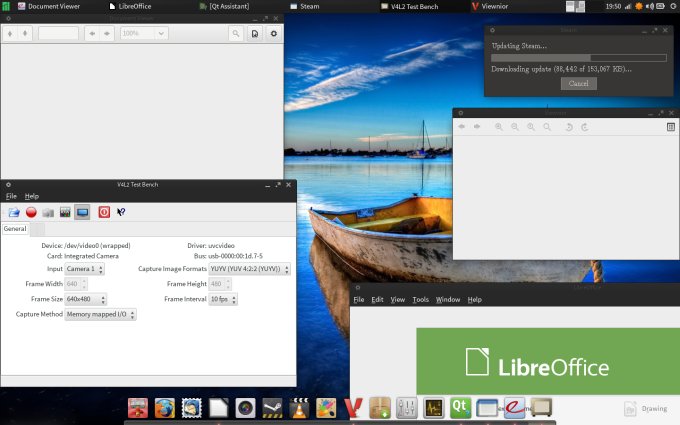
Task: Toggle the monitor capture window button in V4L2
Action: 82,212
